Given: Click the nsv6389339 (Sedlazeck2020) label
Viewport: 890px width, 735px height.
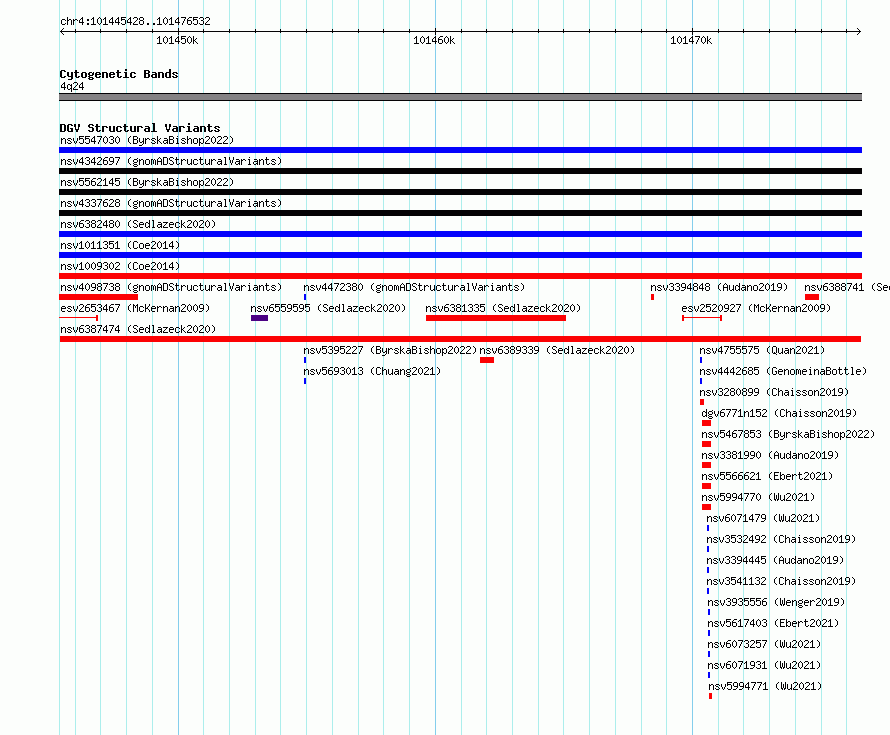Looking at the screenshot, I should pos(557,350).
